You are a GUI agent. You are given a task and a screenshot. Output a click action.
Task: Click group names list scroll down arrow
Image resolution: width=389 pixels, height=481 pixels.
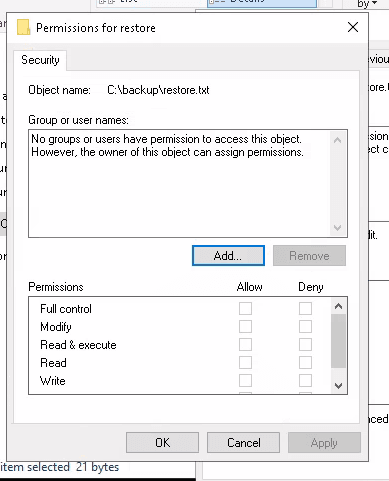[x=337, y=228]
